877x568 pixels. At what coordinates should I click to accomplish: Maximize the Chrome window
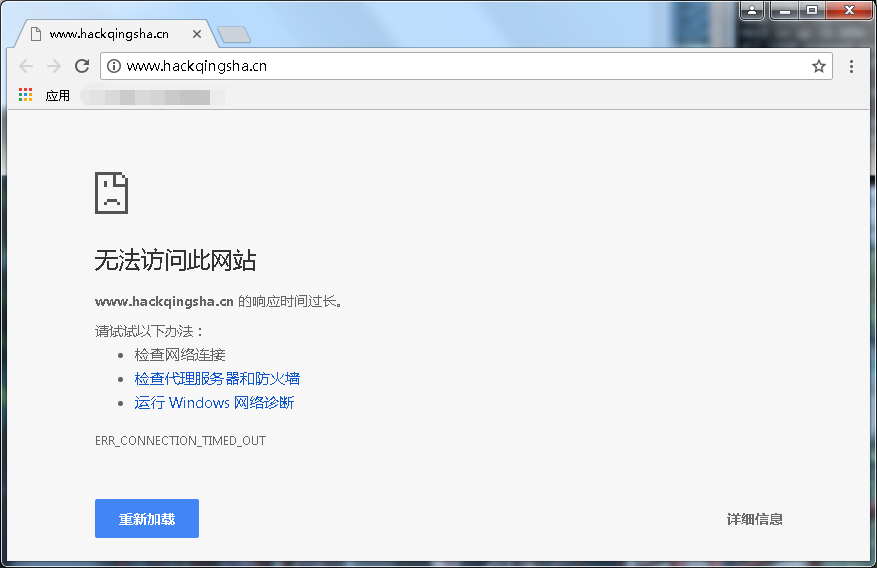(x=812, y=10)
